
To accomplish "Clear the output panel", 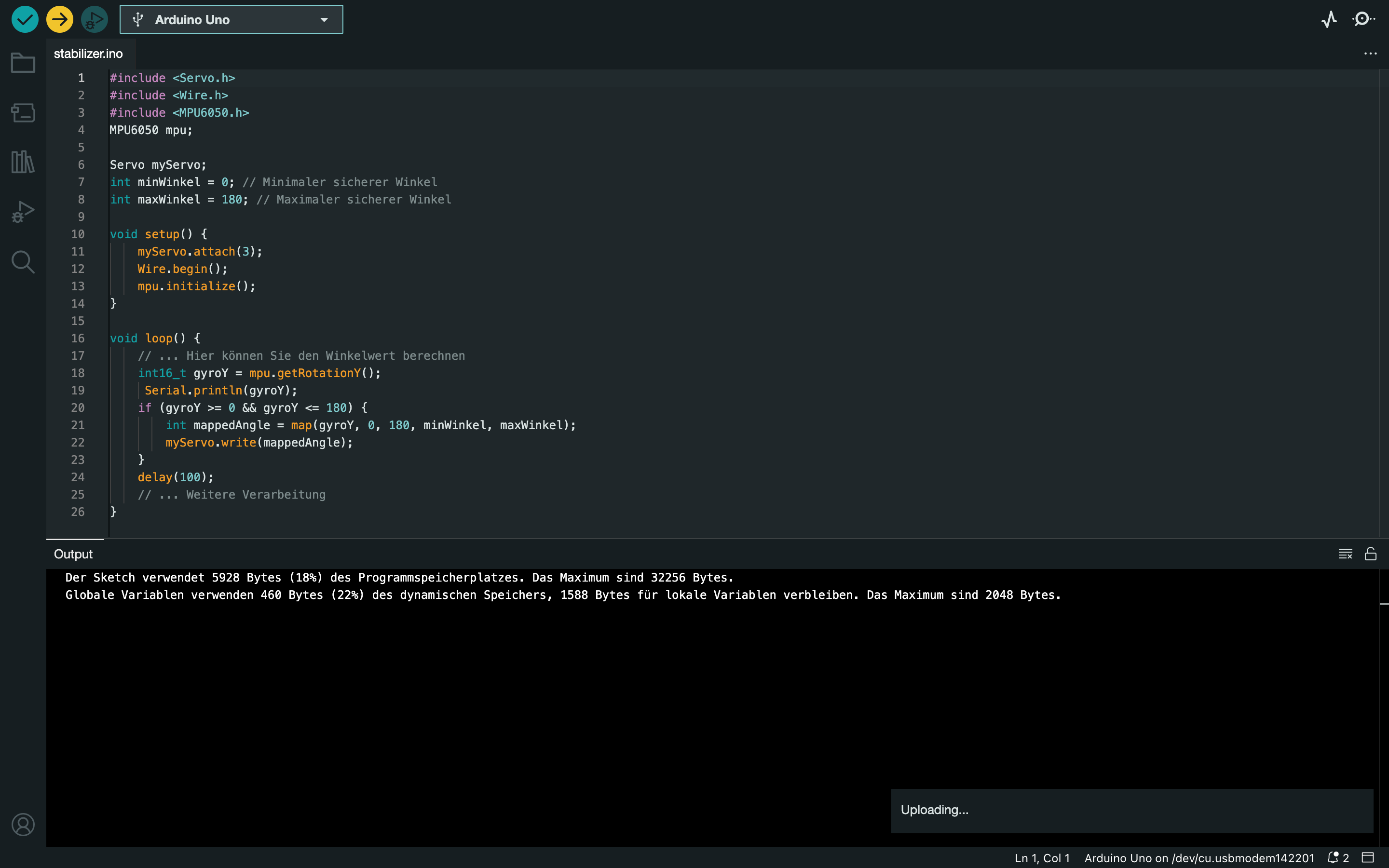I will pos(1345,554).
